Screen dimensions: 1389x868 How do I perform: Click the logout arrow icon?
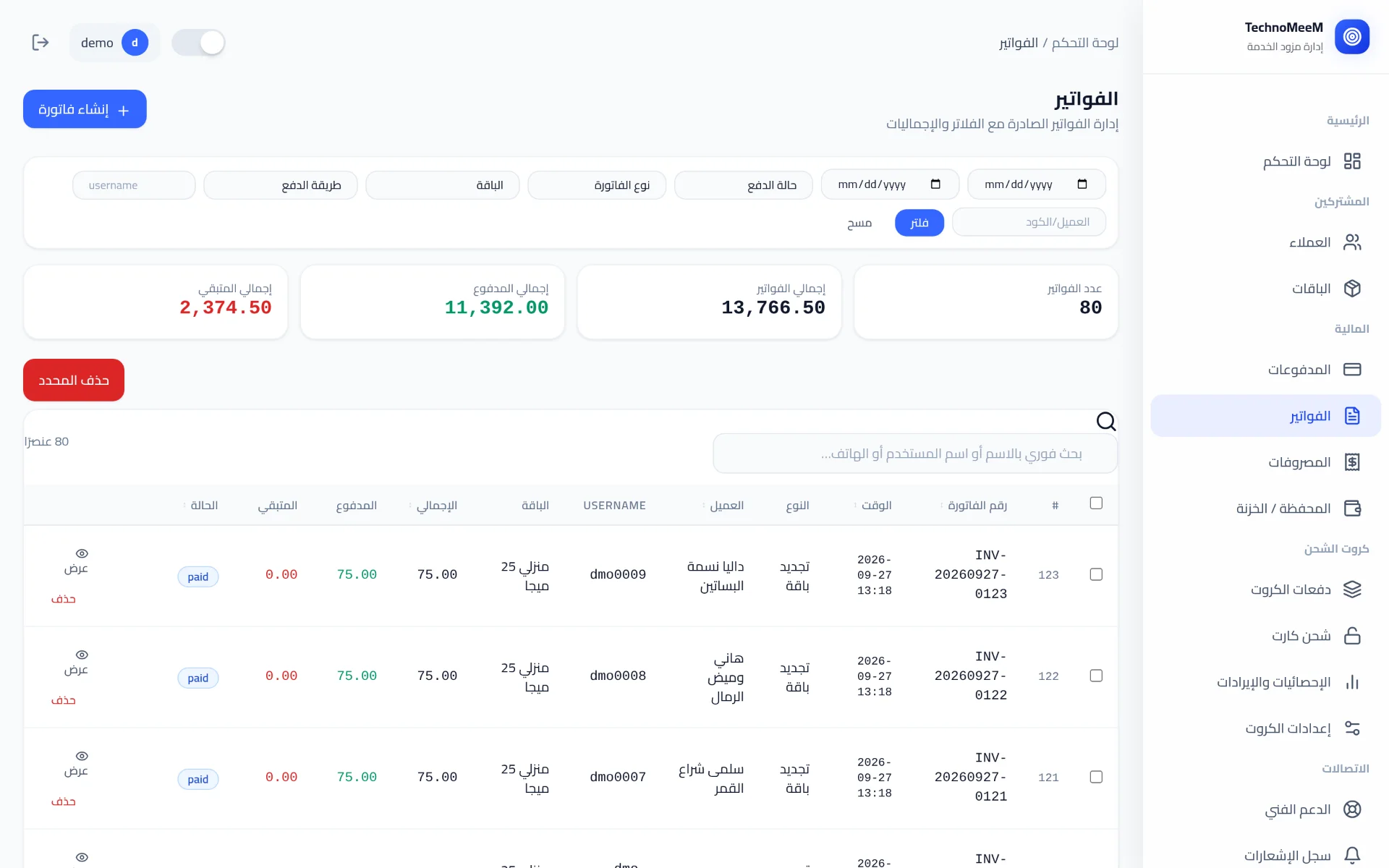point(41,43)
